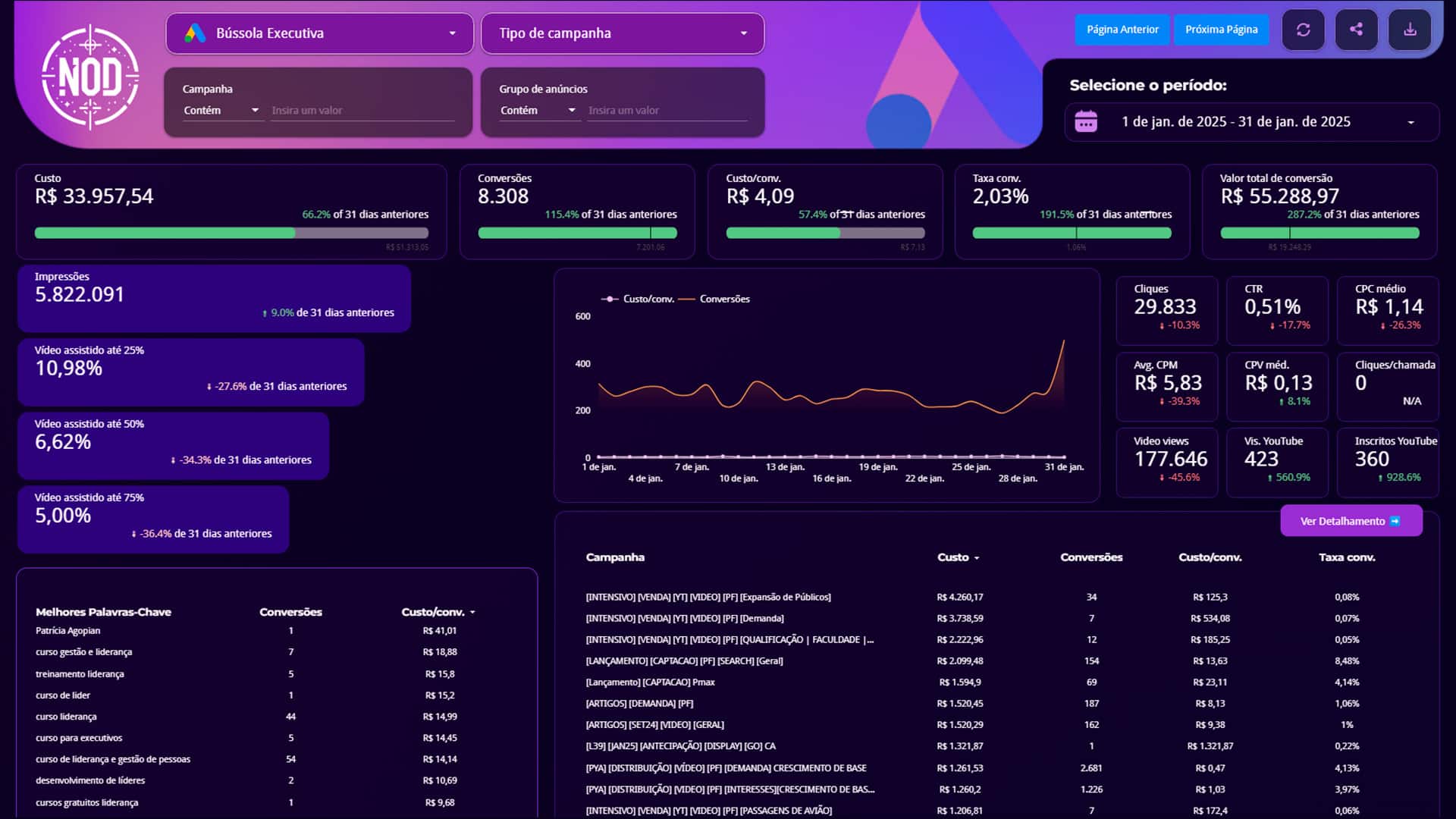Go to Próxima Página
Viewport: 1456px width, 819px height.
point(1221,30)
